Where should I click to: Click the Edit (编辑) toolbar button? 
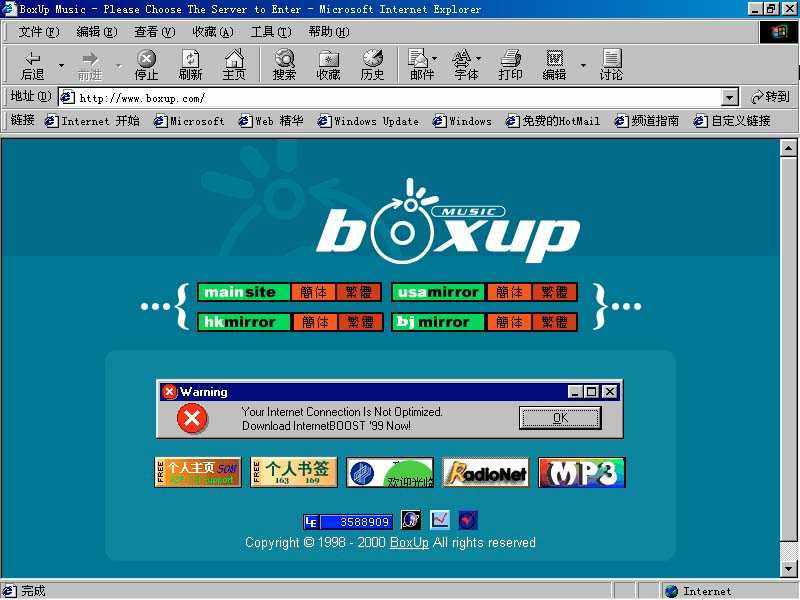pyautogui.click(x=555, y=65)
